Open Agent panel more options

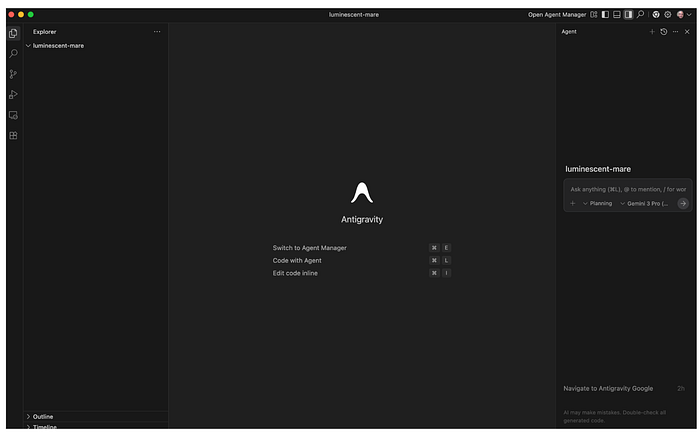pos(675,32)
